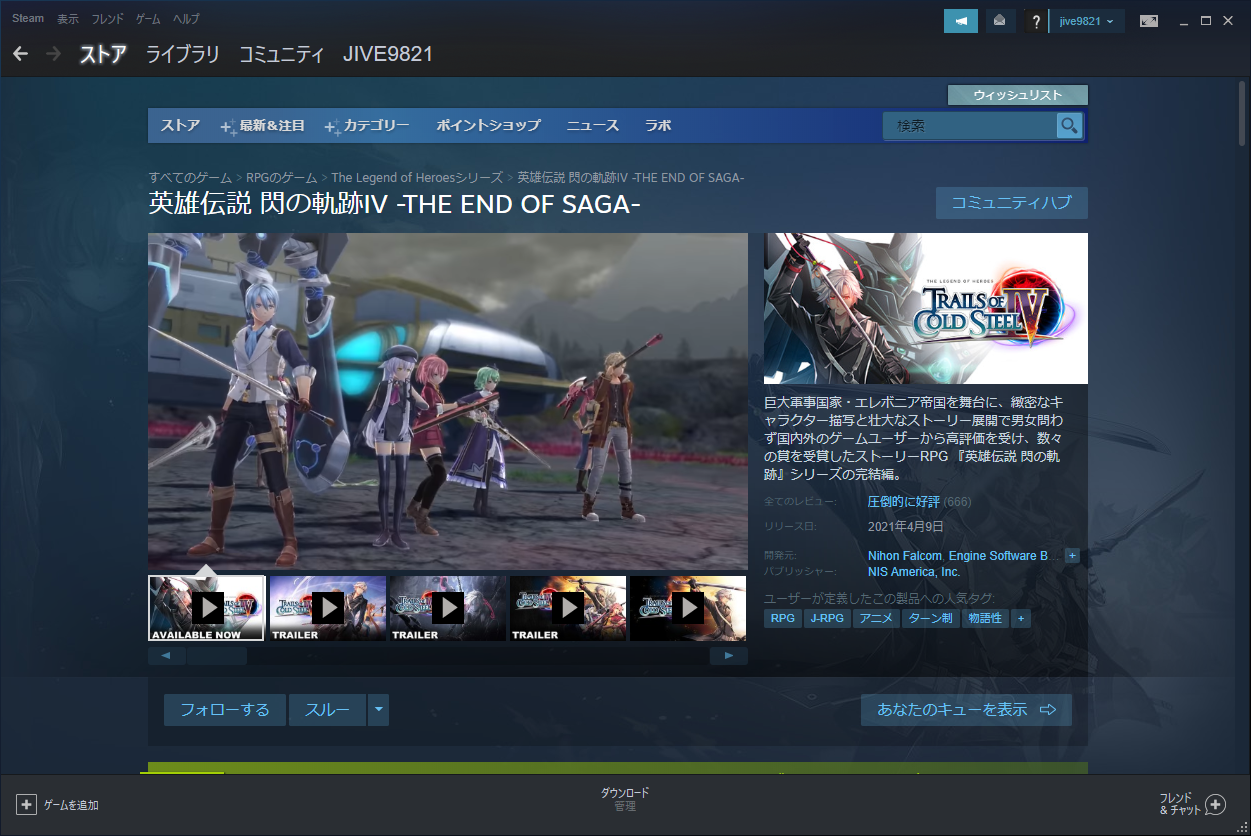Viewport: 1251px width, 836px height.
Task: Open the JIVE9821 profile tab
Action: 388,54
